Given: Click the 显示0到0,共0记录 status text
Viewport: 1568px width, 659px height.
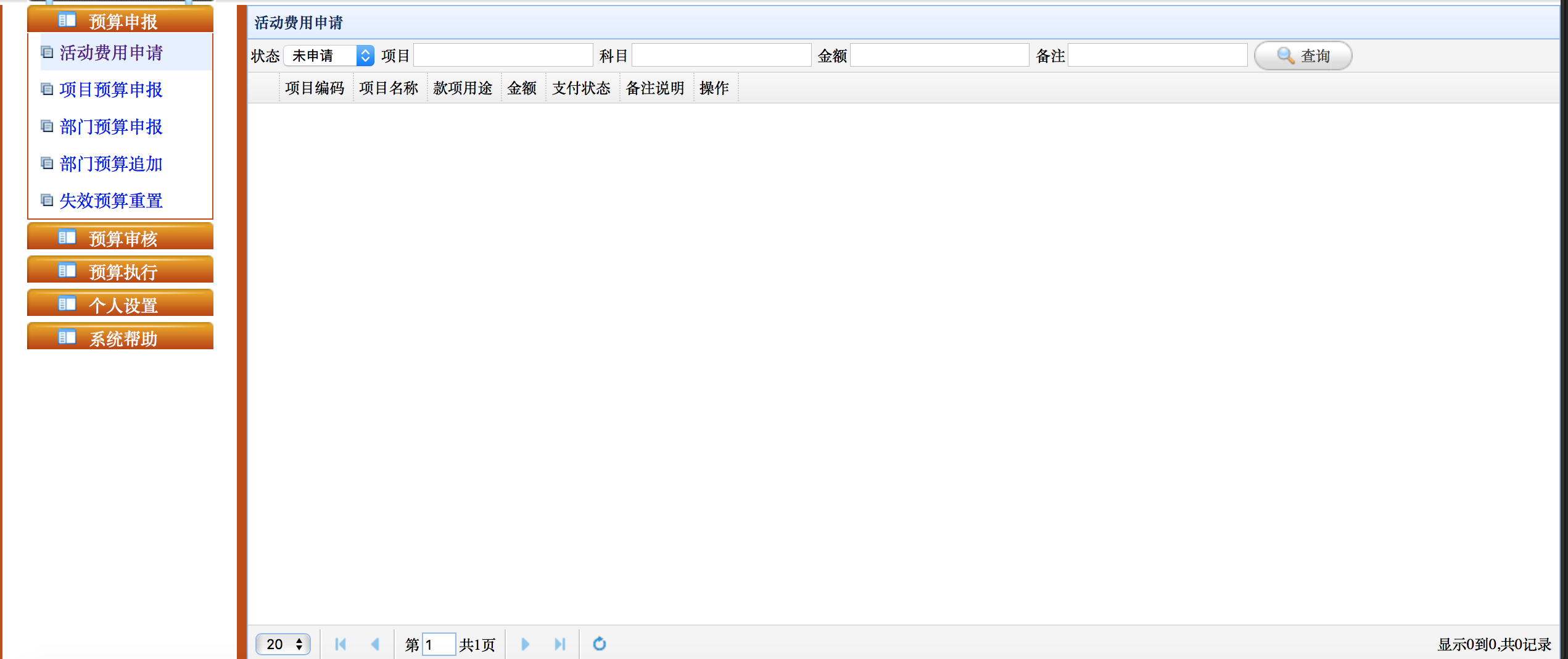Looking at the screenshot, I should point(1494,645).
